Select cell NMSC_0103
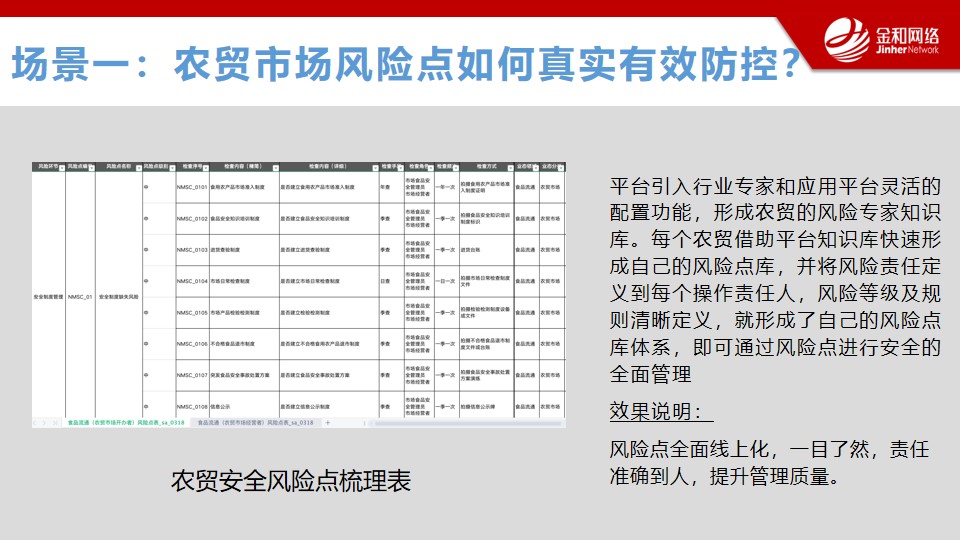Viewport: 960px width, 540px height. point(192,250)
